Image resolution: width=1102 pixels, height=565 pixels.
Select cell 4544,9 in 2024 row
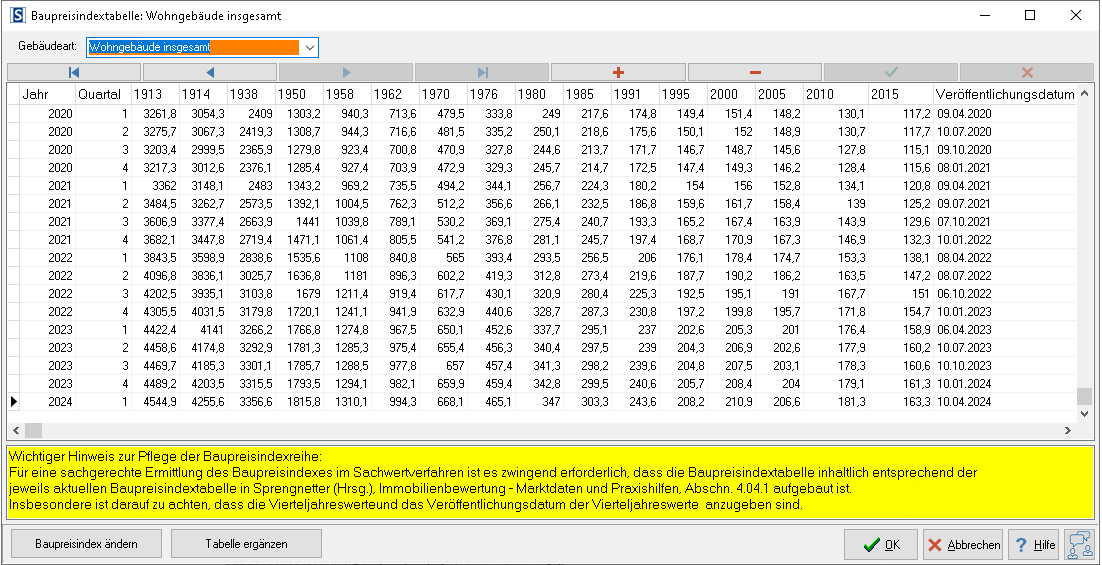click(x=155, y=402)
